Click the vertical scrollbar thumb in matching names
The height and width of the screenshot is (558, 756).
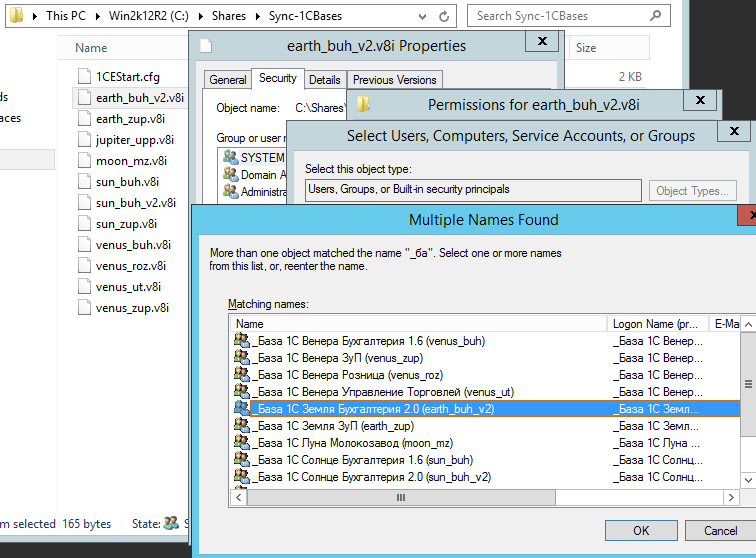tap(748, 384)
